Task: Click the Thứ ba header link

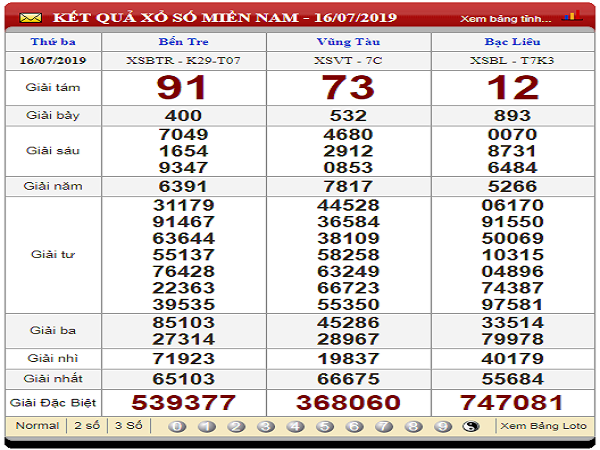Action: [53, 41]
